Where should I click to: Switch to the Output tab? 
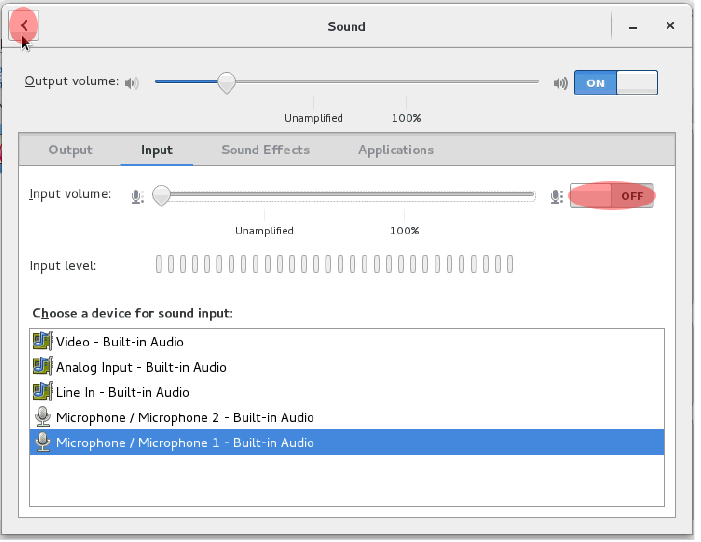71,150
